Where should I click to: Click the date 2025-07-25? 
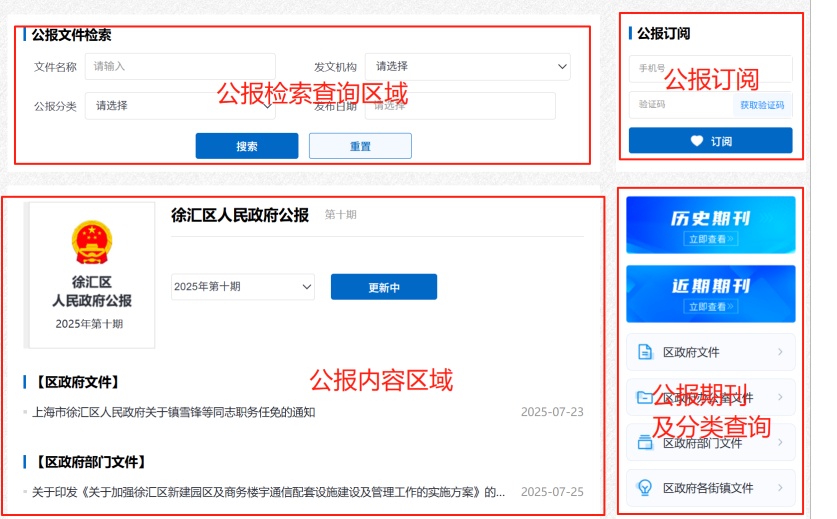point(552,492)
